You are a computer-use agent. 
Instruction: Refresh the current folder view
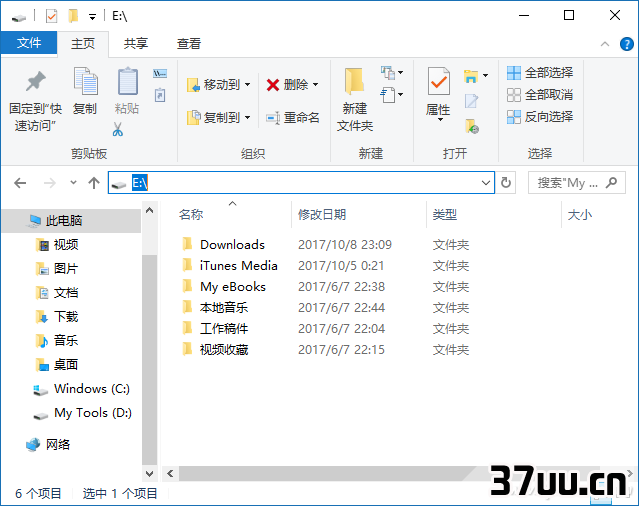(506, 183)
